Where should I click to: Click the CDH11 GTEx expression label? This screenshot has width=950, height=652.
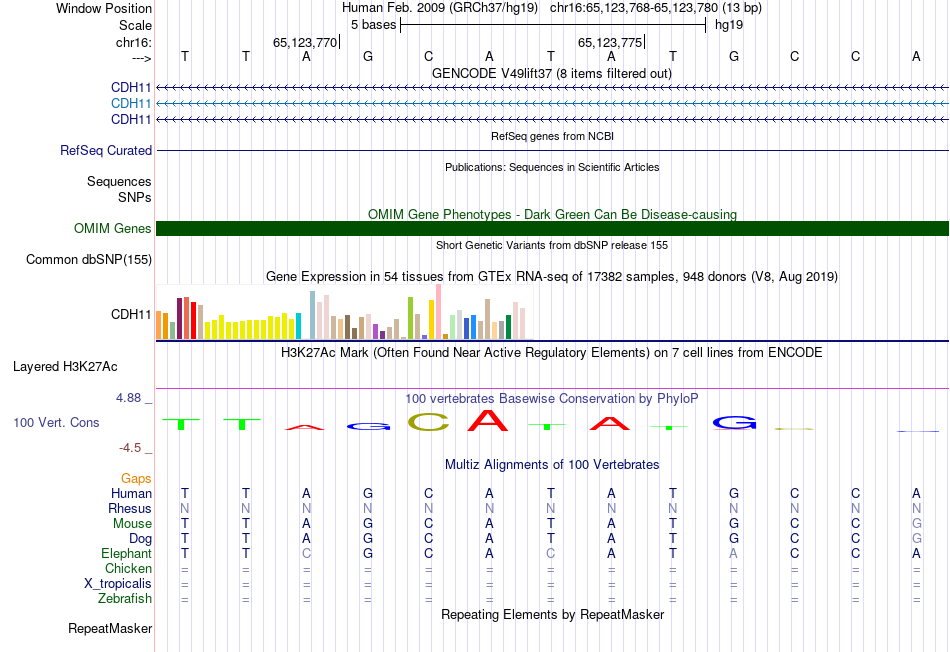click(131, 314)
